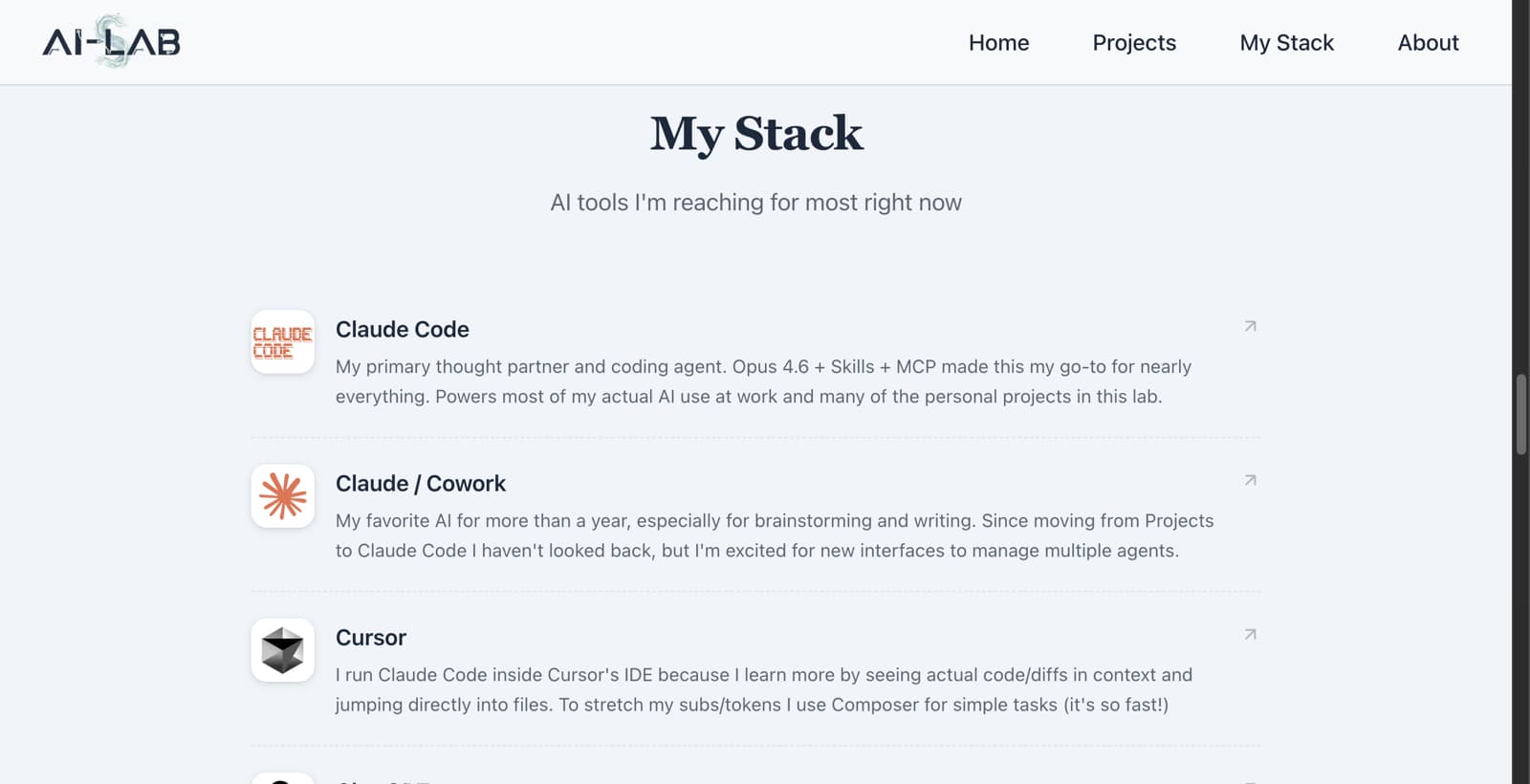The image size is (1530, 784).
Task: Open the Cursor title link
Action: click(x=371, y=637)
